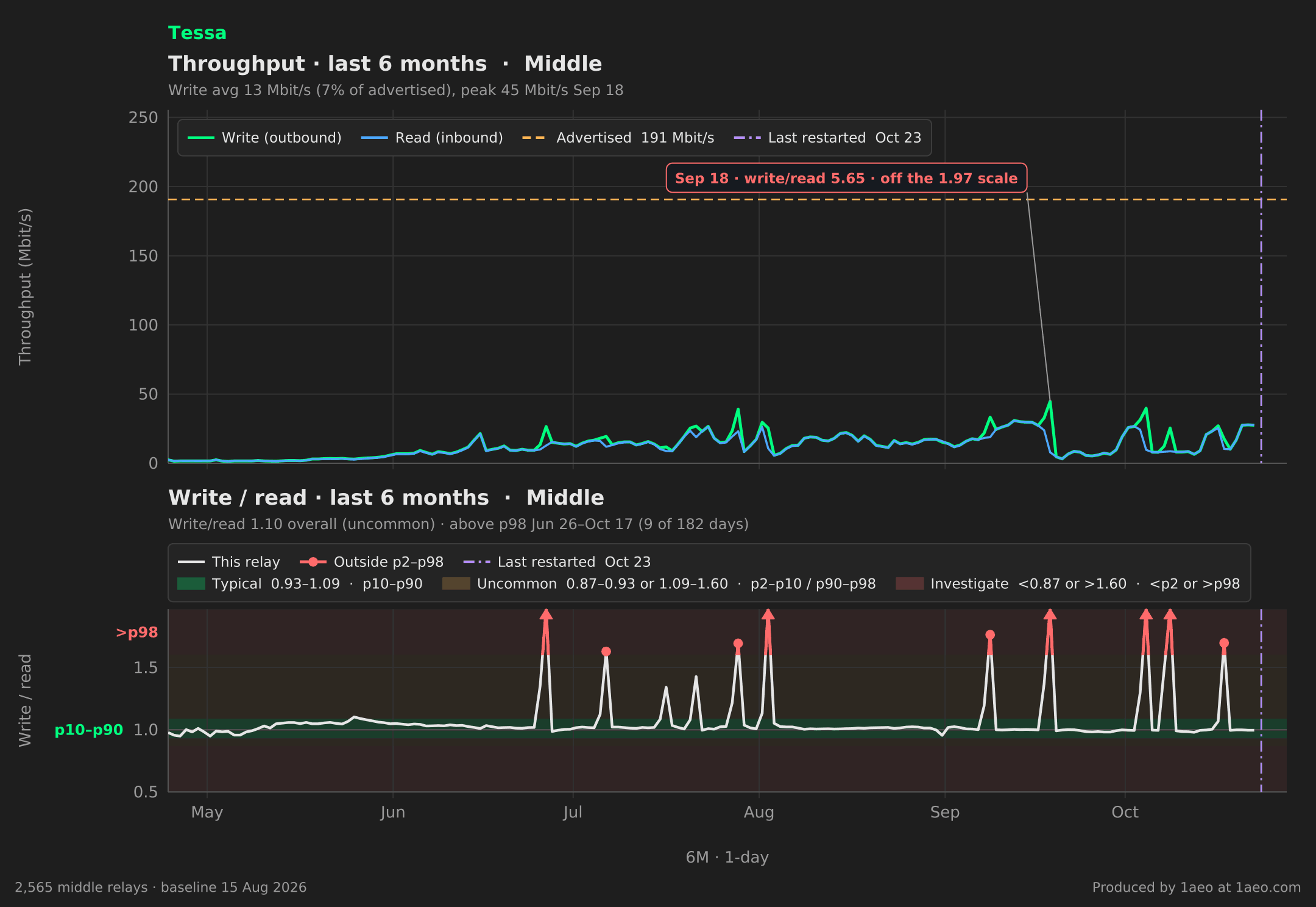Click the mid-October red outlier dot

[1224, 643]
